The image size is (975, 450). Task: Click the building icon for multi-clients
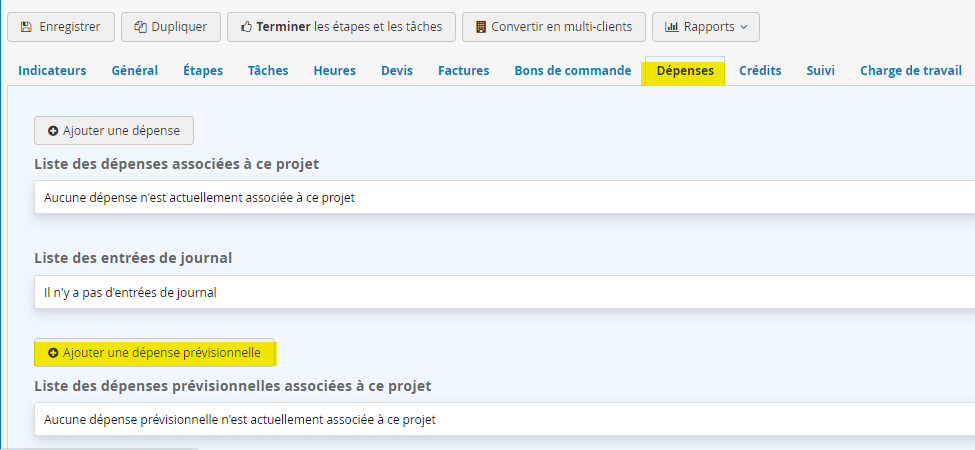click(481, 27)
